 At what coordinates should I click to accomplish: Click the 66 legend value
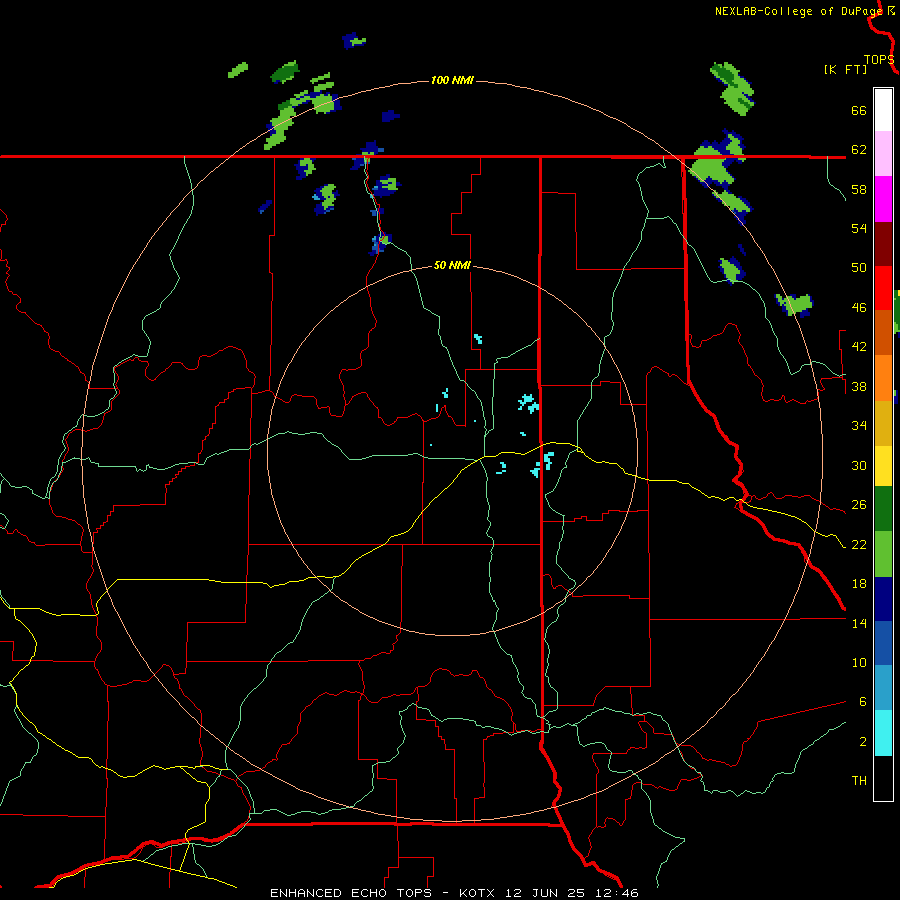tap(859, 110)
